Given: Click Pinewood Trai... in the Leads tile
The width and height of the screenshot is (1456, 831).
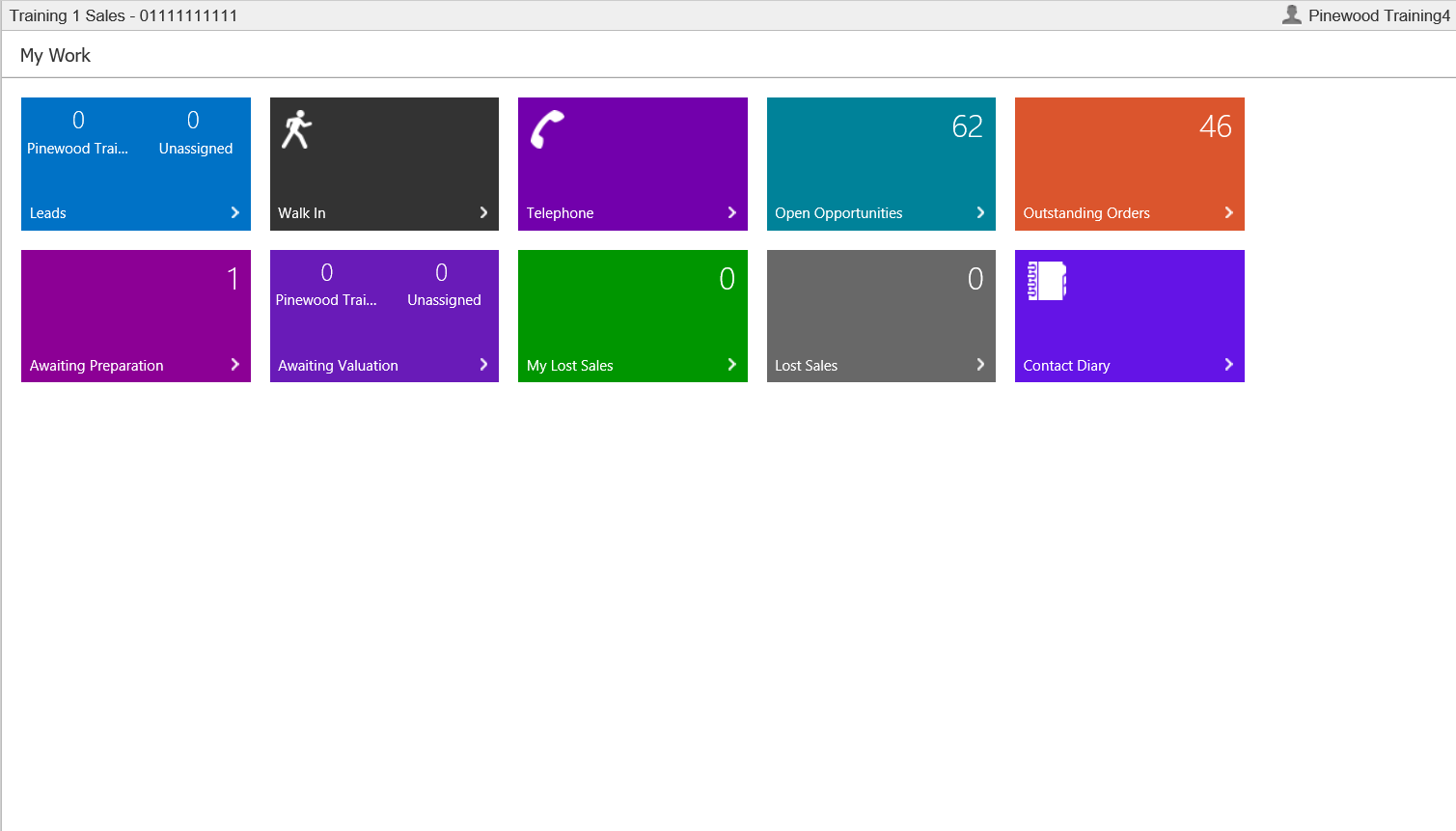Looking at the screenshot, I should (77, 149).
